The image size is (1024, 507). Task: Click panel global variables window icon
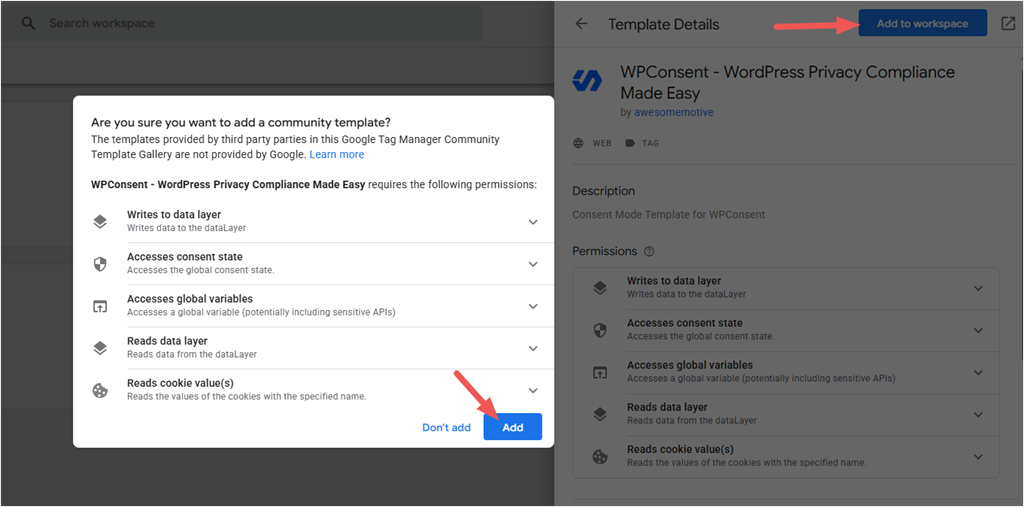(600, 372)
